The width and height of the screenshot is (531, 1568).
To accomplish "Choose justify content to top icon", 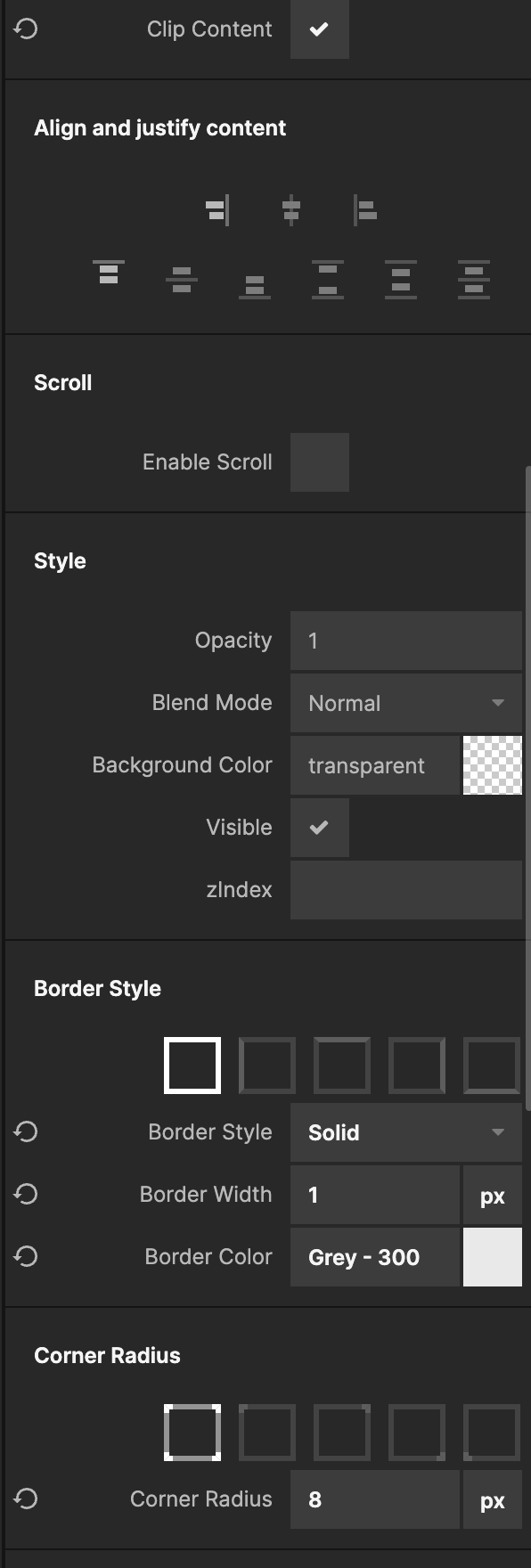I will point(109,273).
